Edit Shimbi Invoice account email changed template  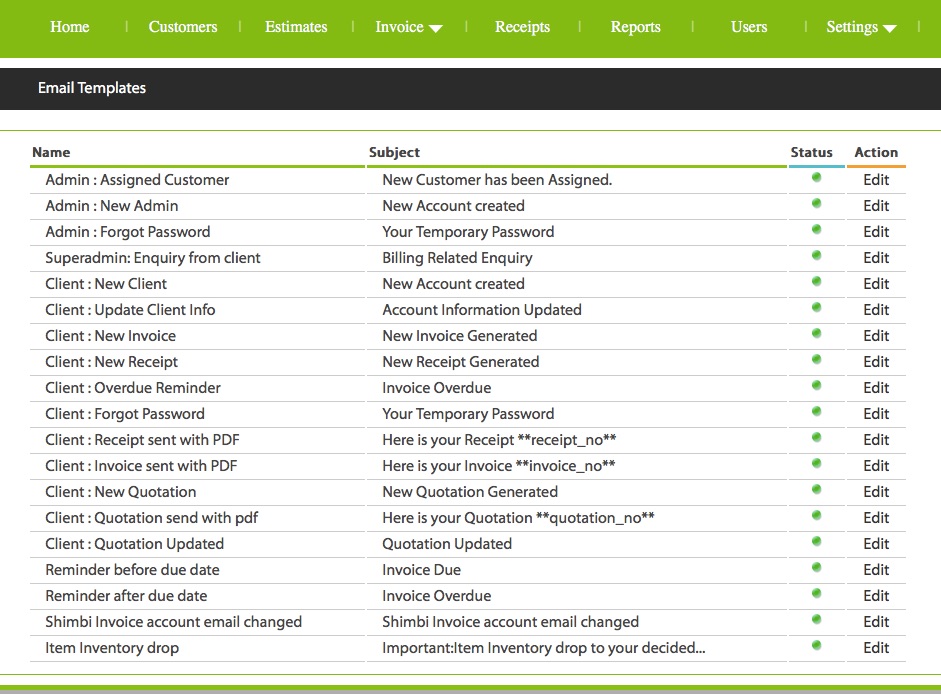pos(876,622)
